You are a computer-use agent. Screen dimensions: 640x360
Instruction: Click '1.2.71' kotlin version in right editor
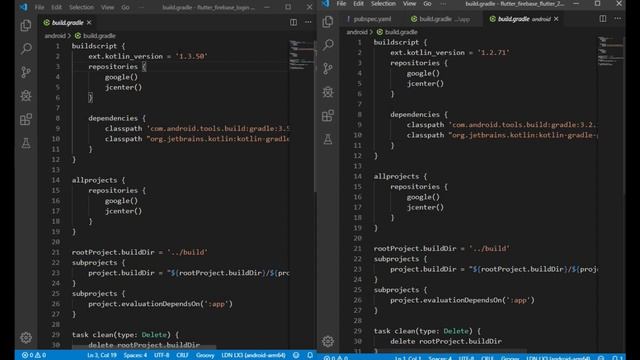point(493,53)
